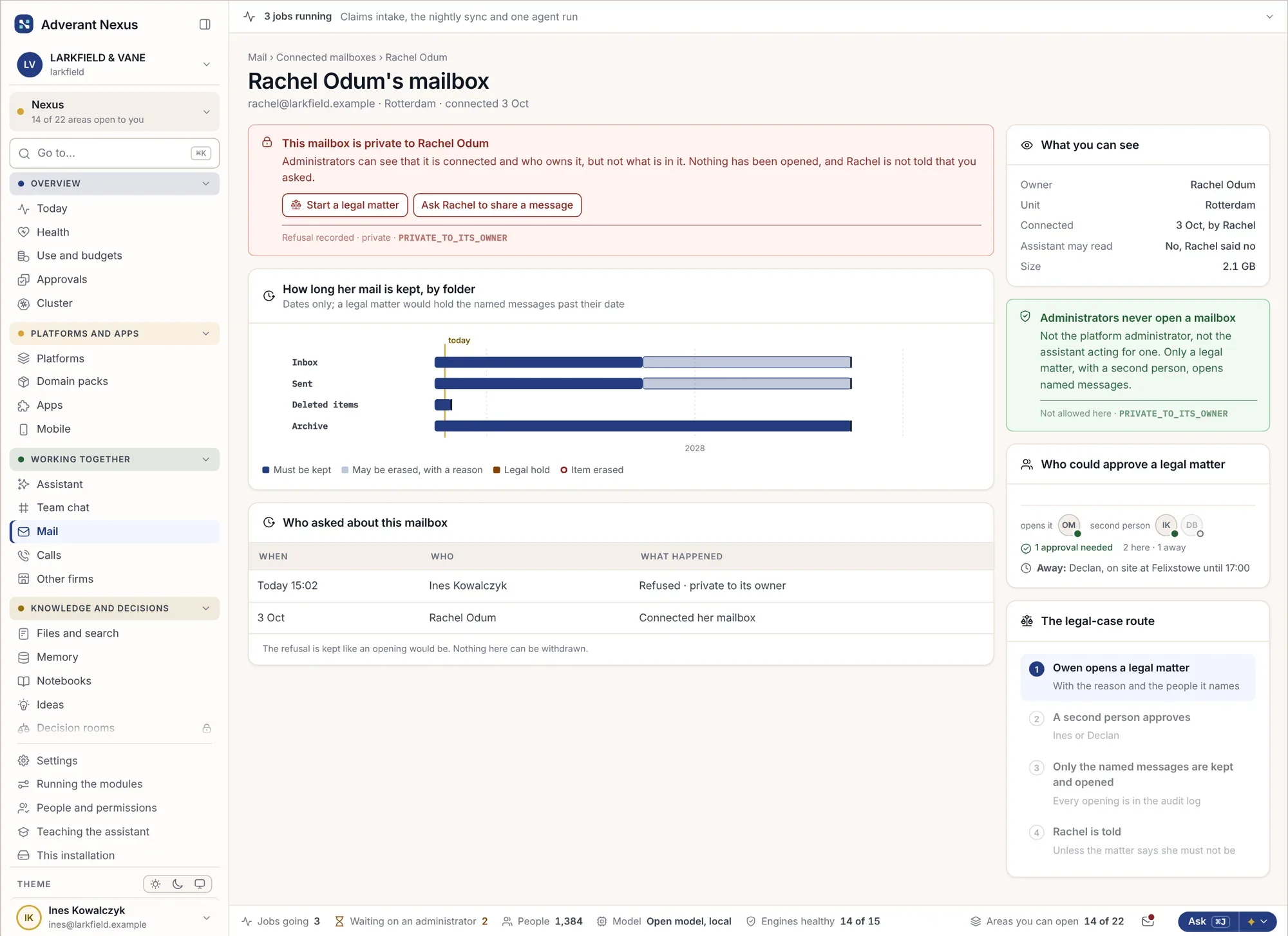Open Health from the sidebar
Image resolution: width=1288 pixels, height=936 pixels.
pos(115,232)
